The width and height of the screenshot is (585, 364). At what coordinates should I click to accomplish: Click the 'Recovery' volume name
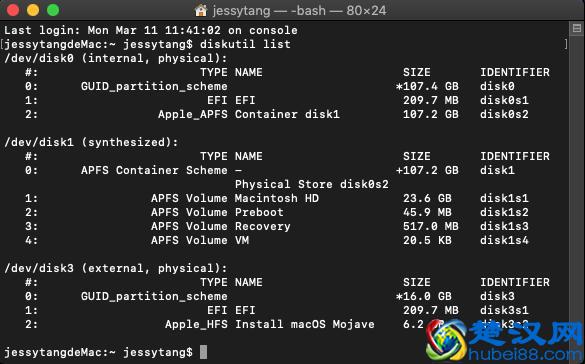point(262,226)
